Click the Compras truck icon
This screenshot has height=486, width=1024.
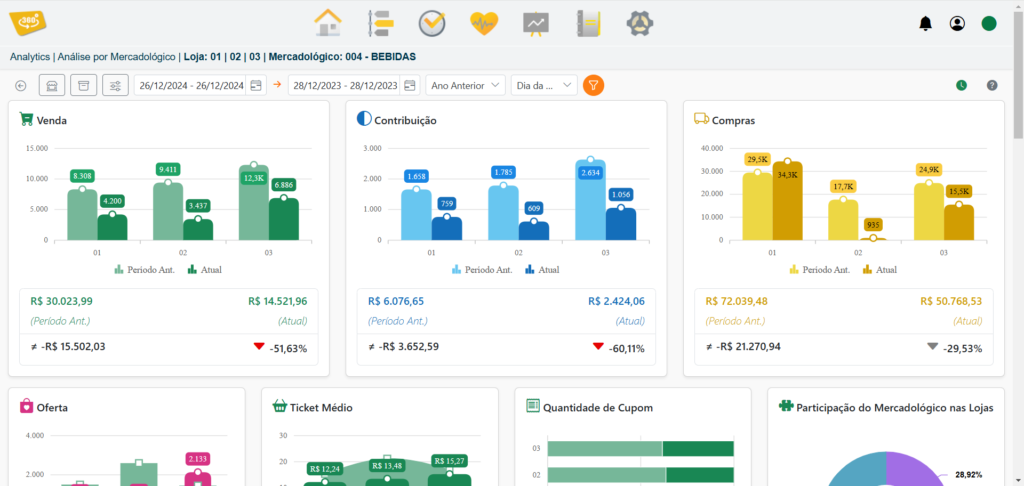(701, 119)
